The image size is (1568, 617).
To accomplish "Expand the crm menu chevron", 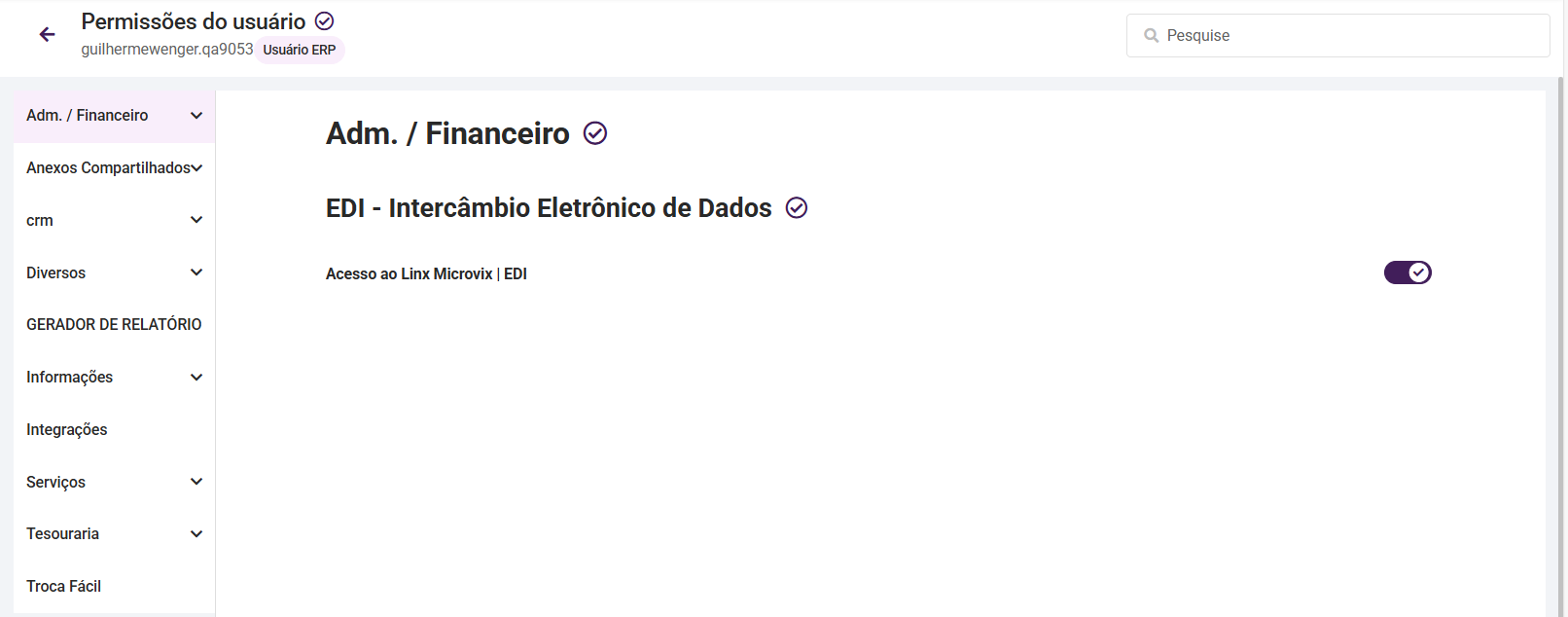I will click(x=196, y=220).
